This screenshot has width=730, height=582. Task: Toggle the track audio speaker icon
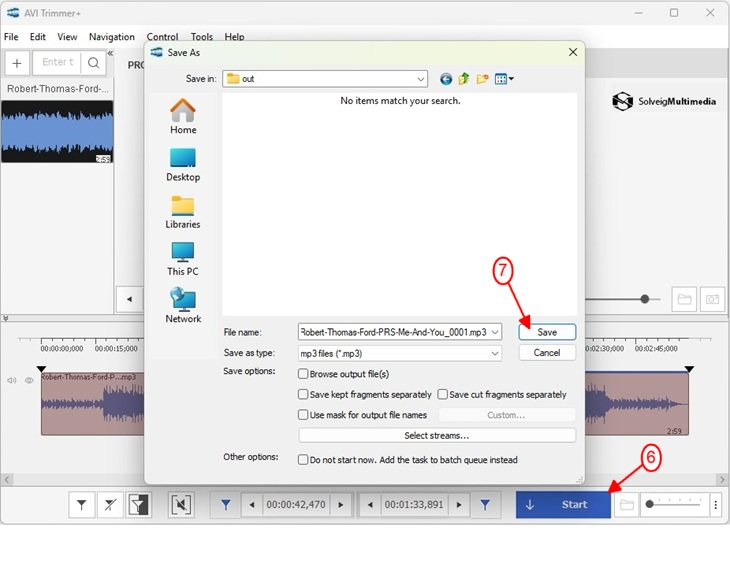pyautogui.click(x=12, y=380)
